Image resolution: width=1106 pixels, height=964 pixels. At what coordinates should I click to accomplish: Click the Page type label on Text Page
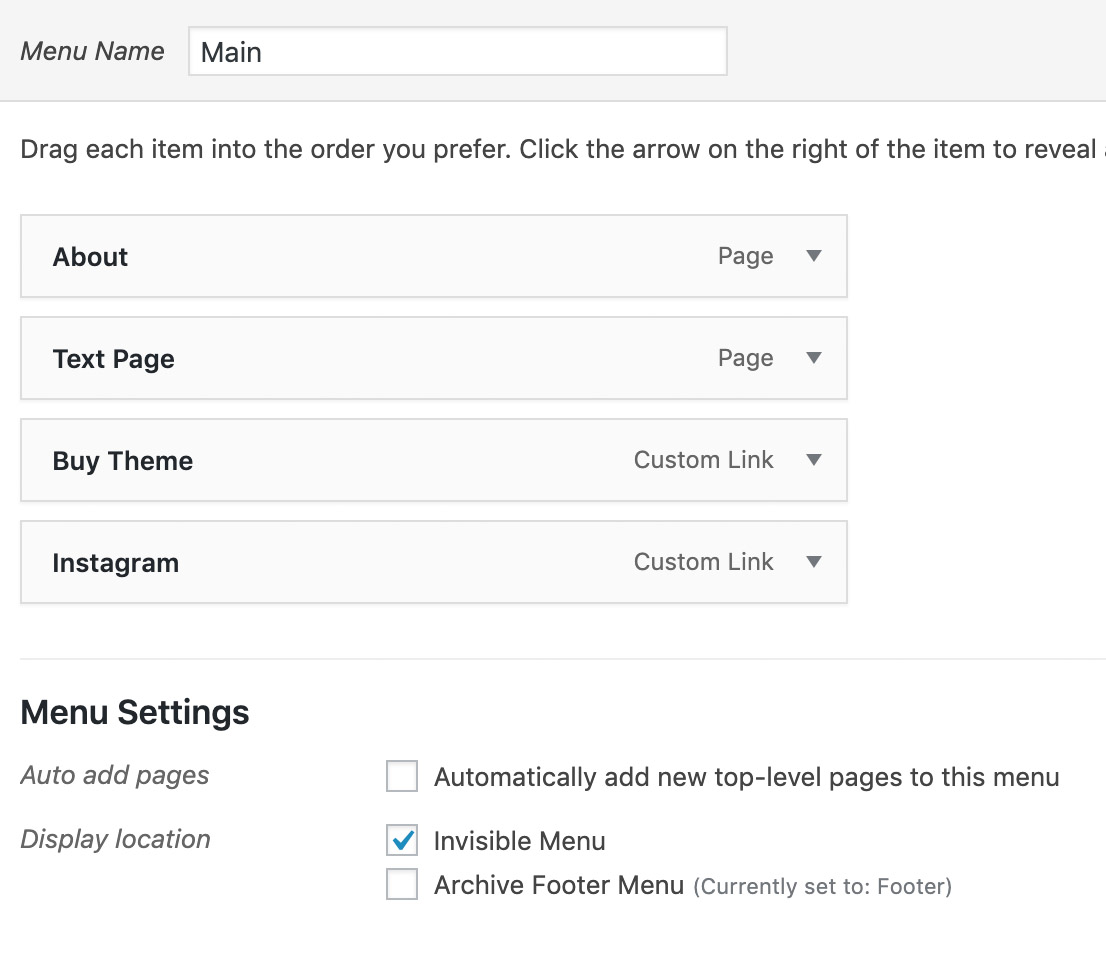click(745, 358)
